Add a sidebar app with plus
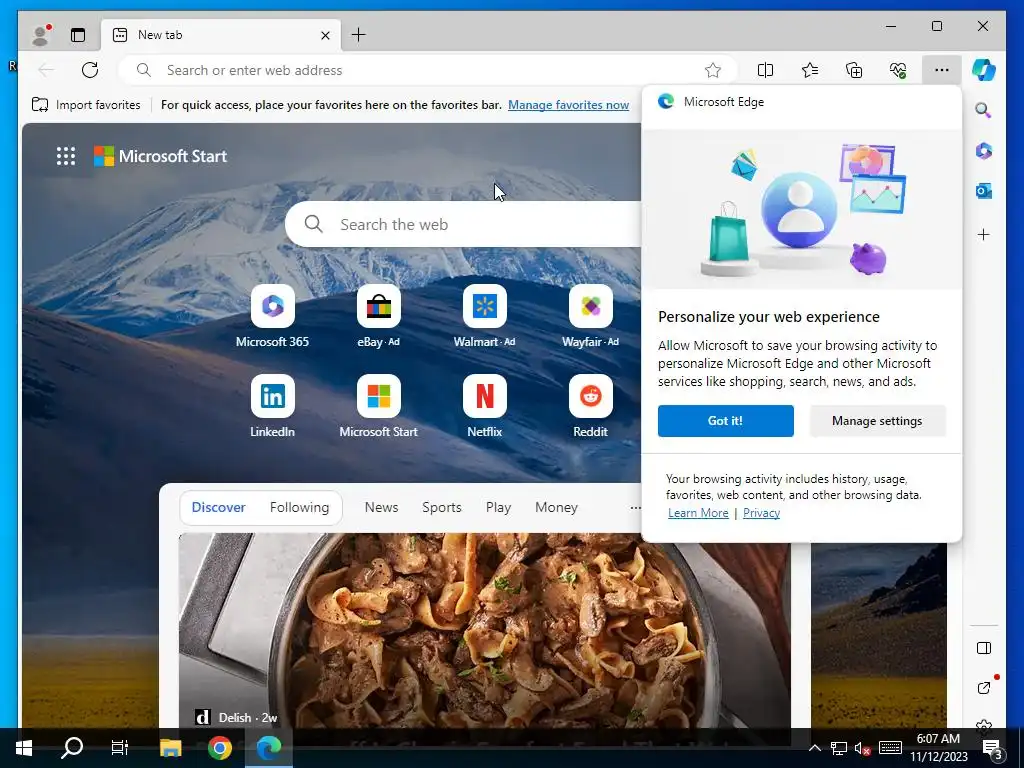This screenshot has width=1024, height=768. 984,234
